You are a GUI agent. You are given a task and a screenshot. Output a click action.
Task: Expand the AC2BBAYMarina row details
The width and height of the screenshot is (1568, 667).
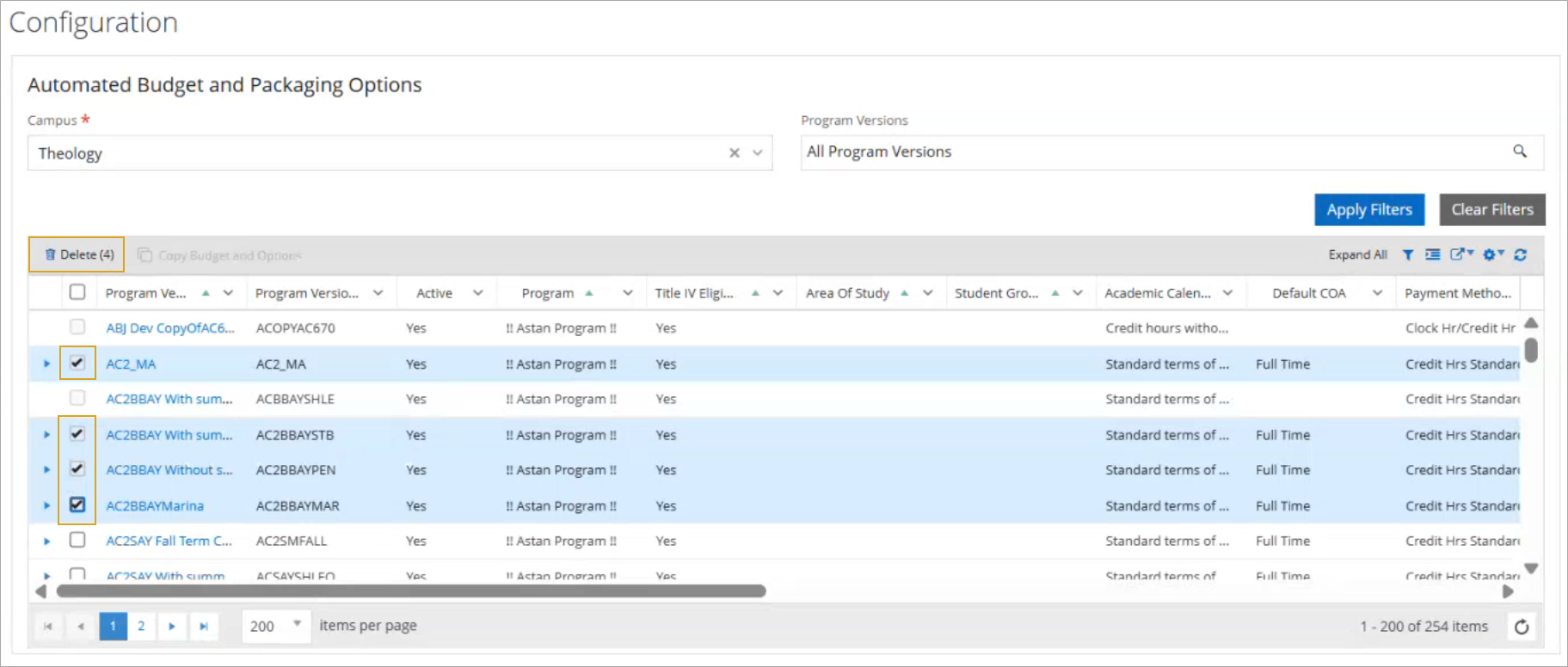[x=46, y=505]
